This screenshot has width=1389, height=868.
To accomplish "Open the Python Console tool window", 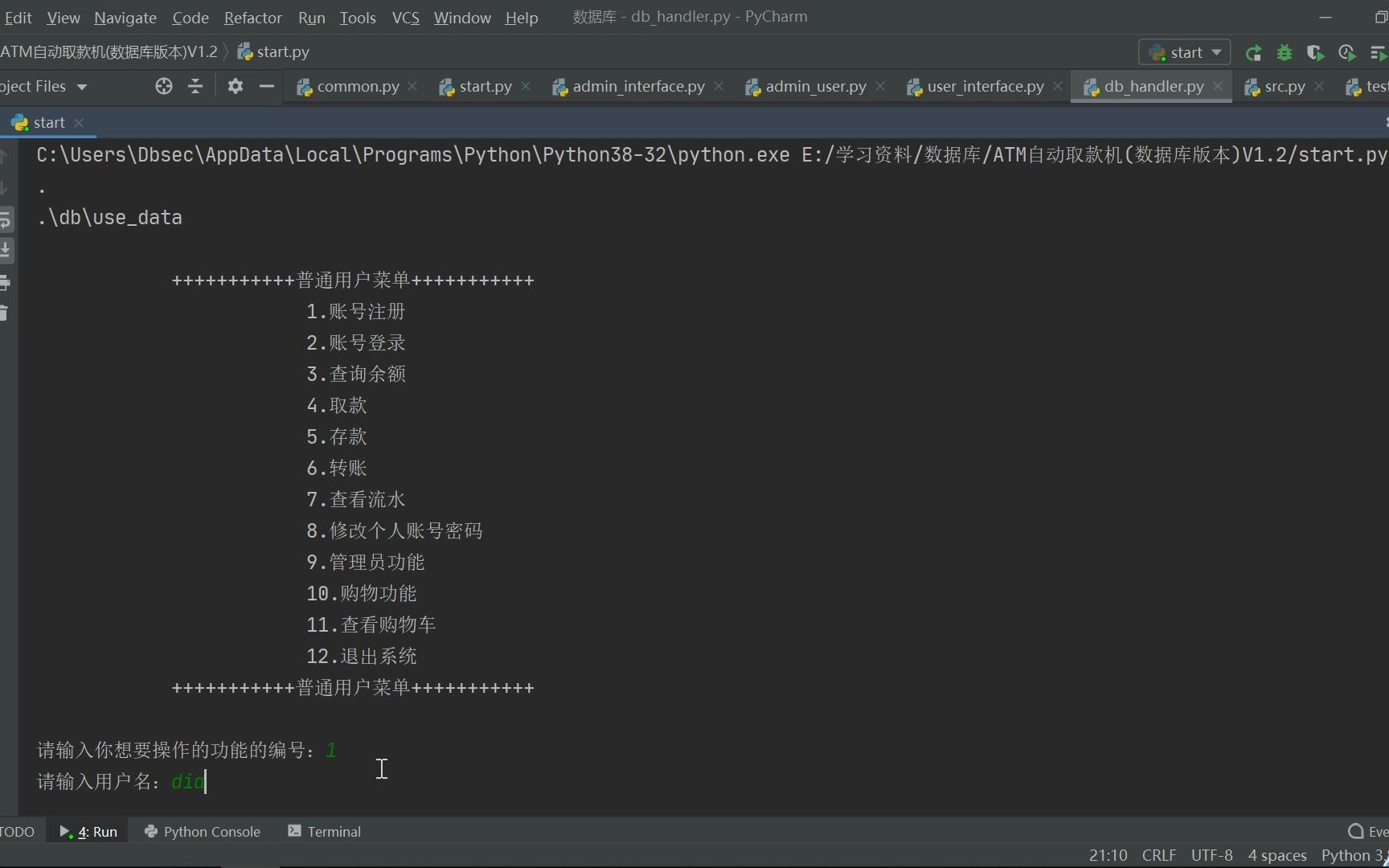I will [203, 832].
